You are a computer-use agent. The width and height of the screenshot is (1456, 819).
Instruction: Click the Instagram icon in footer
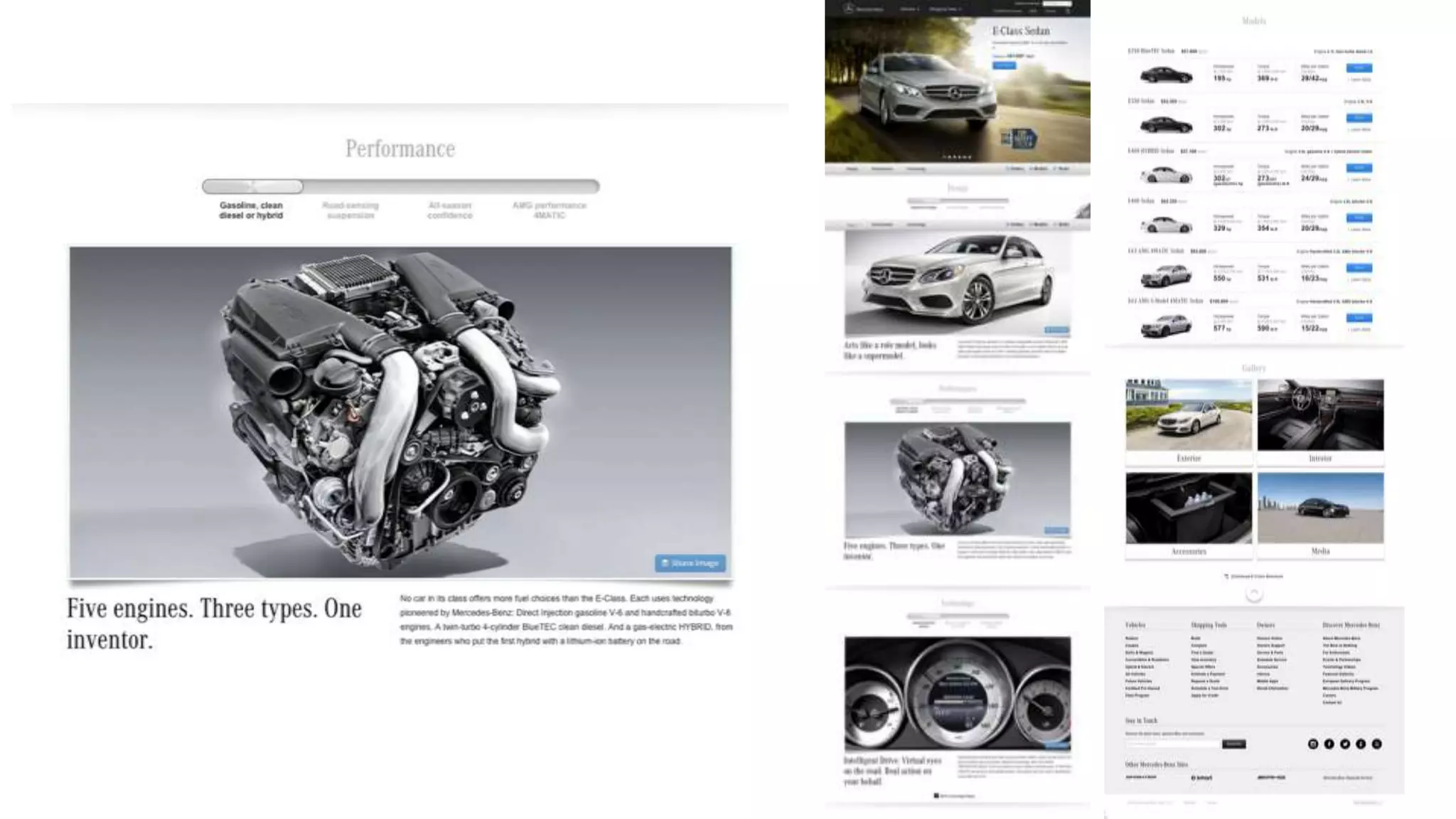(1312, 744)
